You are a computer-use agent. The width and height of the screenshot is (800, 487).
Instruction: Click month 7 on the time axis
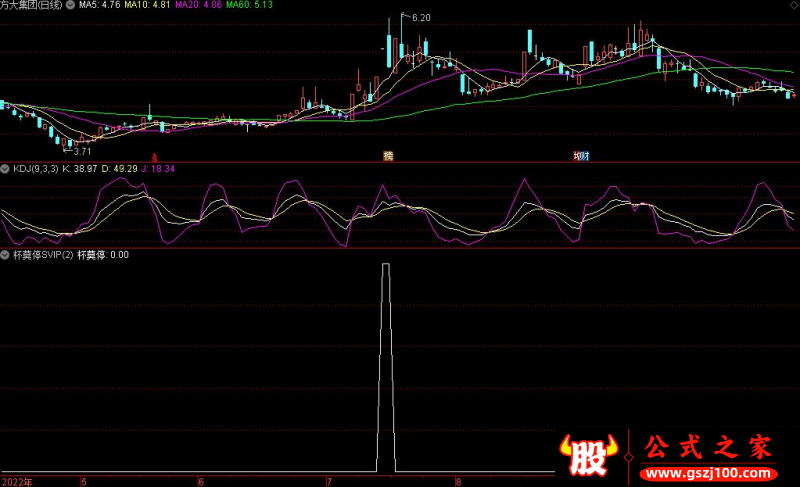[x=328, y=481]
